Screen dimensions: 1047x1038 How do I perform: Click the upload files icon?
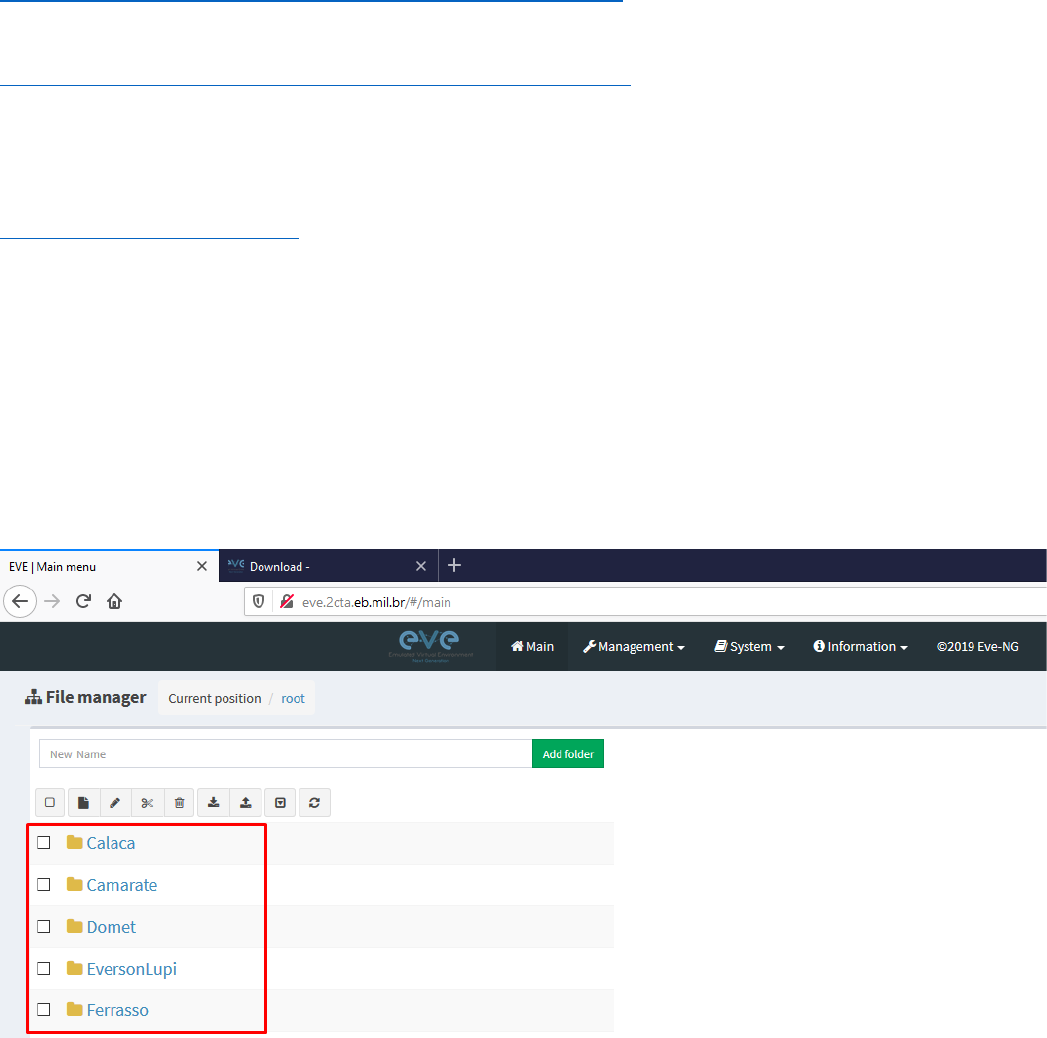pyautogui.click(x=246, y=802)
